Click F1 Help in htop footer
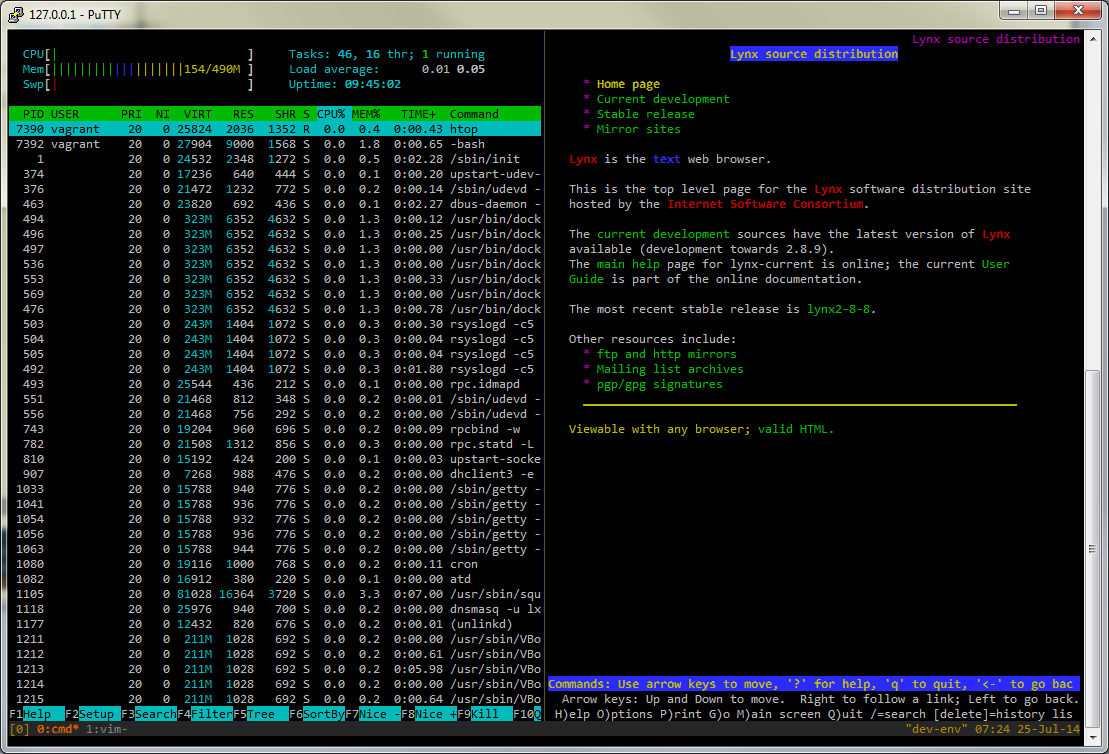 36,714
